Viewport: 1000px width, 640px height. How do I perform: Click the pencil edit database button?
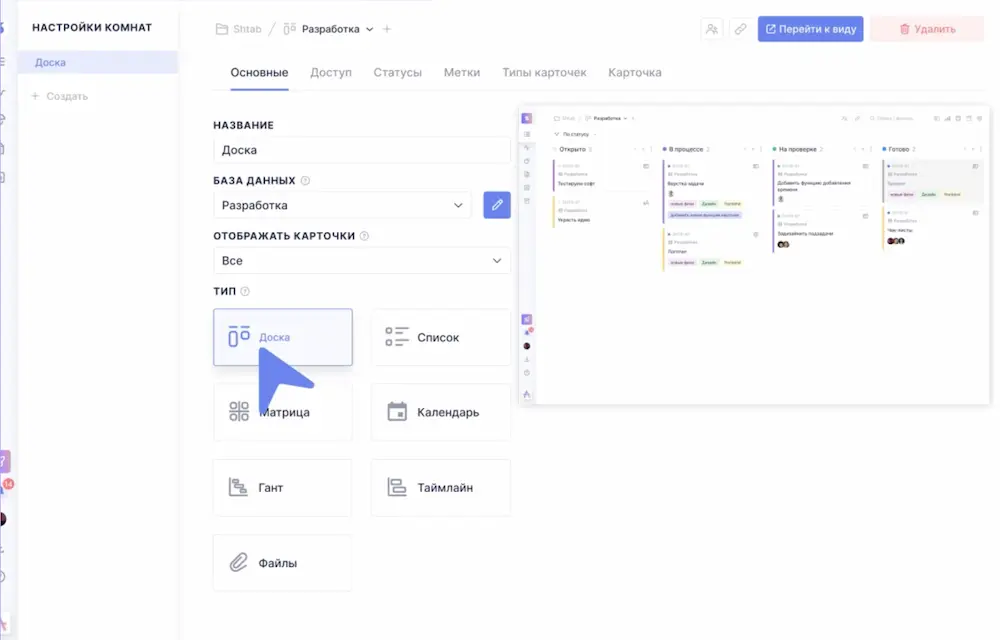point(497,205)
